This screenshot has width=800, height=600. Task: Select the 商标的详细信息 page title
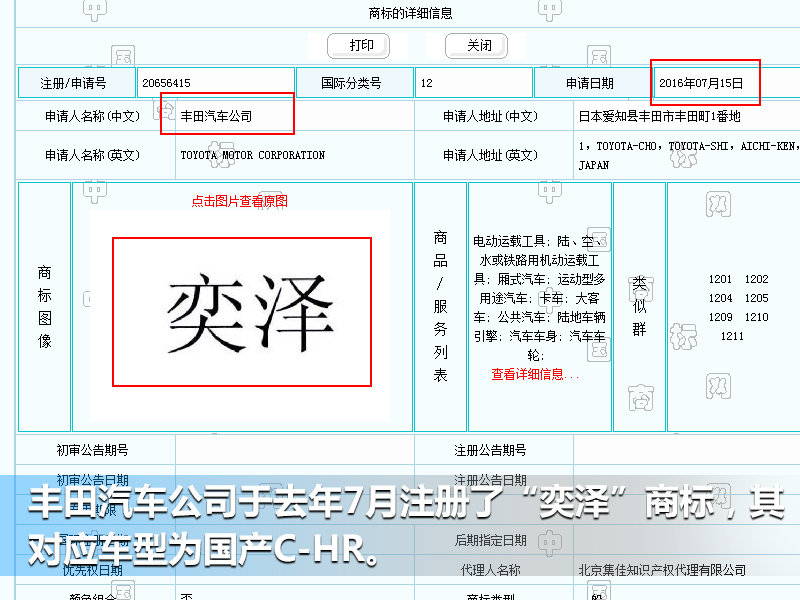[411, 13]
